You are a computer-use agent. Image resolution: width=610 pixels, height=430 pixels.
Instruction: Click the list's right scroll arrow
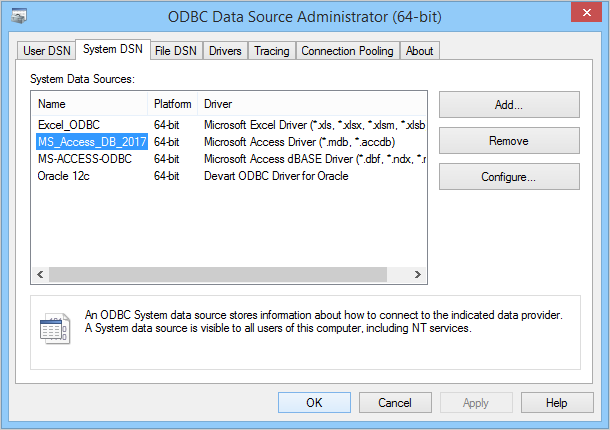click(x=423, y=274)
